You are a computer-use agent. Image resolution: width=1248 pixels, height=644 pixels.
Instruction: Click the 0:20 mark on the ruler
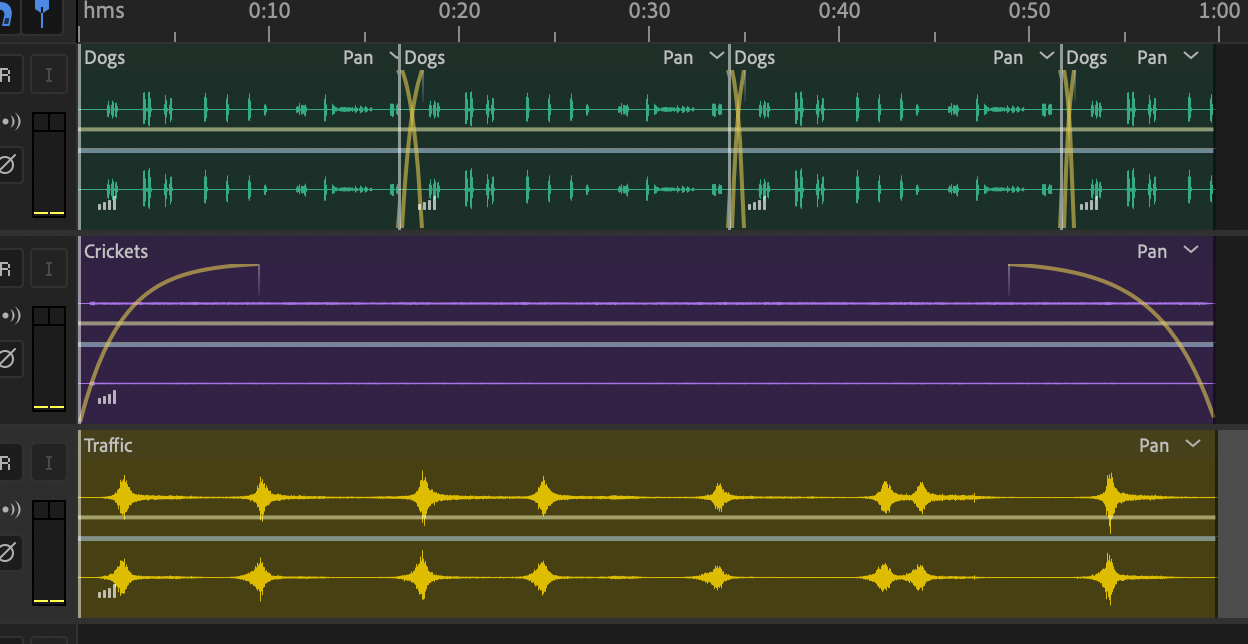click(460, 11)
